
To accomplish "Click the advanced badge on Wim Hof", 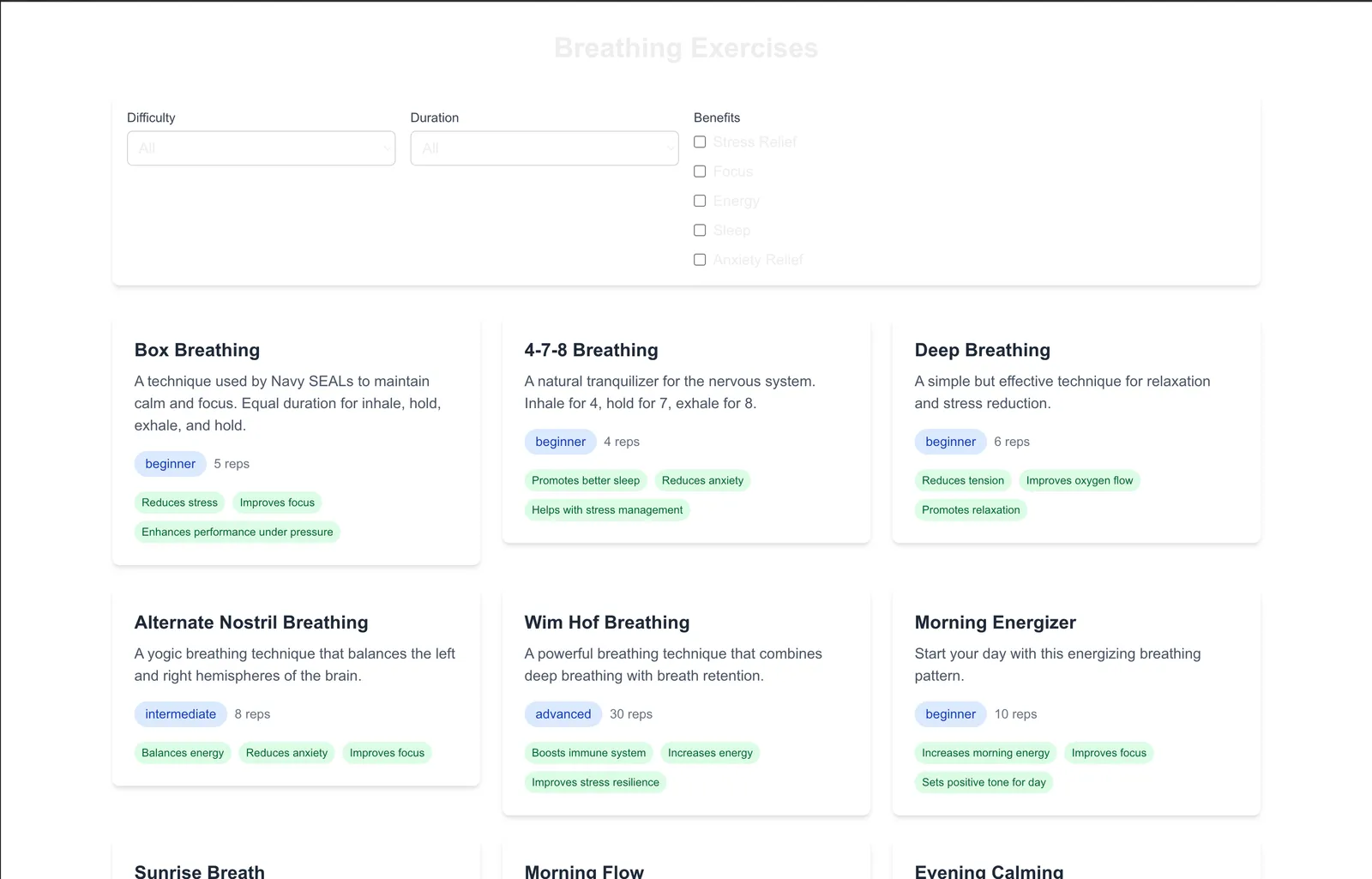I will pyautogui.click(x=563, y=714).
